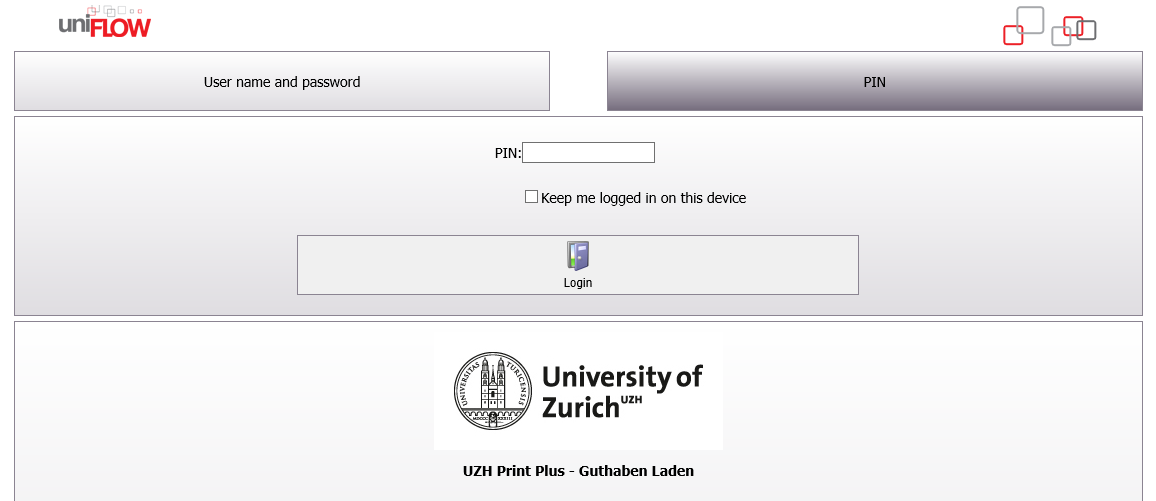Click the dark gray square at far top-right

click(1088, 31)
